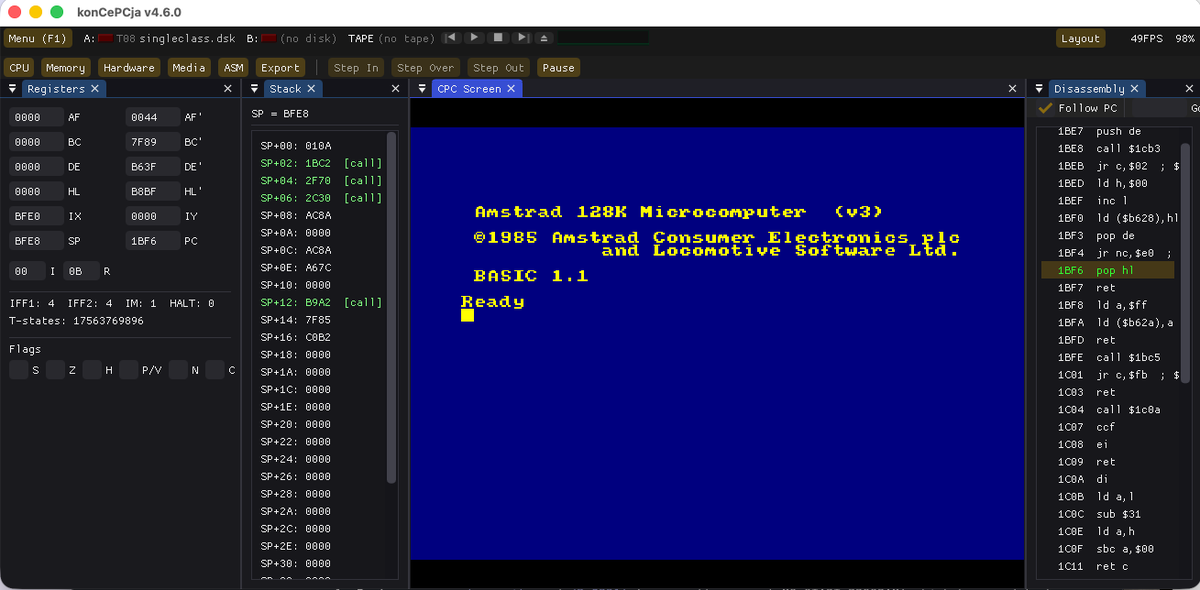Play the tape

474,38
